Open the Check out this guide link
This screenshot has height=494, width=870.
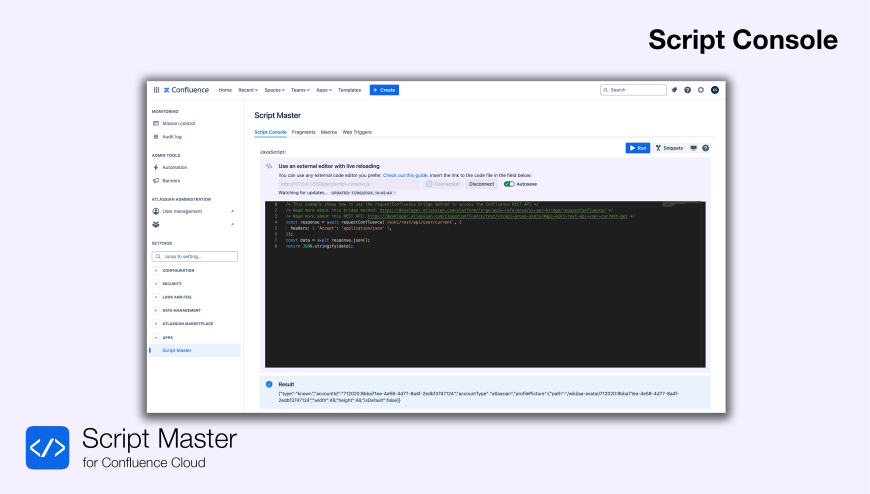click(405, 175)
